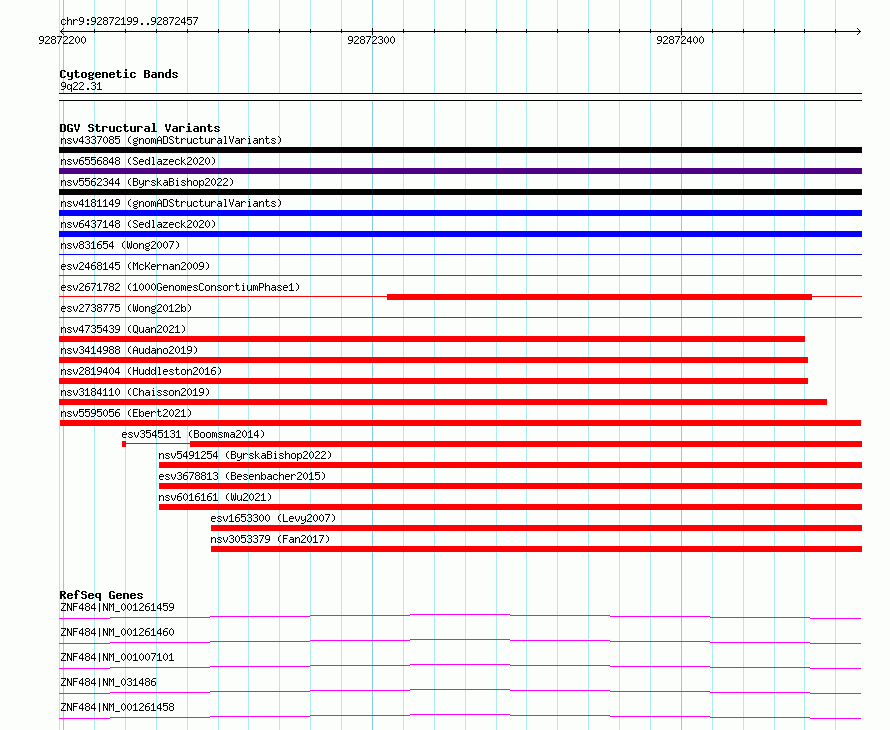Click the nsv5595056 (Ebert2021) label

coord(126,413)
